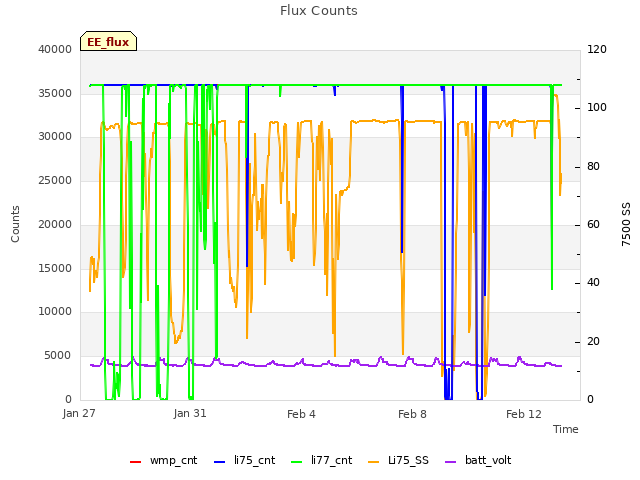Click the EE_flux chart label
640x480 pixels.
(108, 42)
